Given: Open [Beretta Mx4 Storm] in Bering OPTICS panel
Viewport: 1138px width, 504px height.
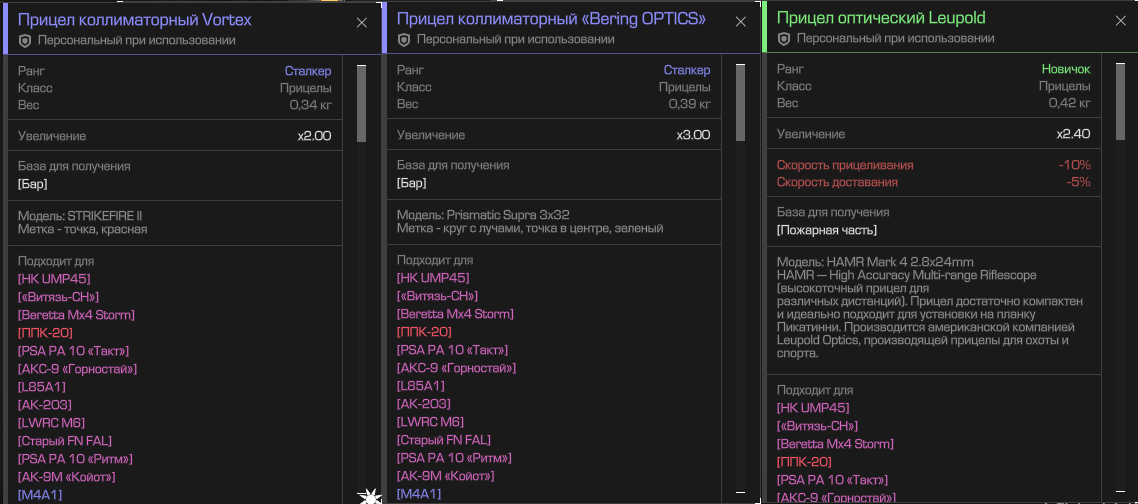Looking at the screenshot, I should (x=455, y=314).
